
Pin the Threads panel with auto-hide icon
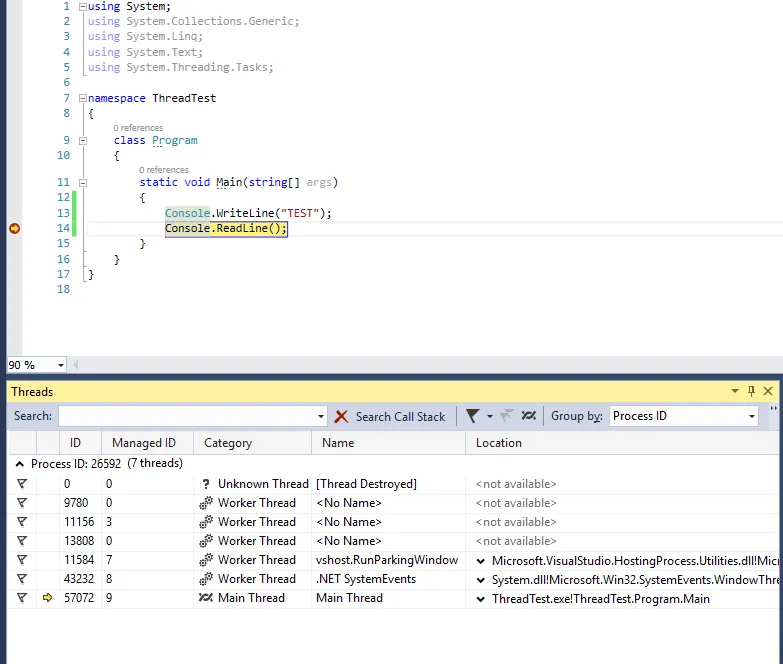tap(750, 391)
